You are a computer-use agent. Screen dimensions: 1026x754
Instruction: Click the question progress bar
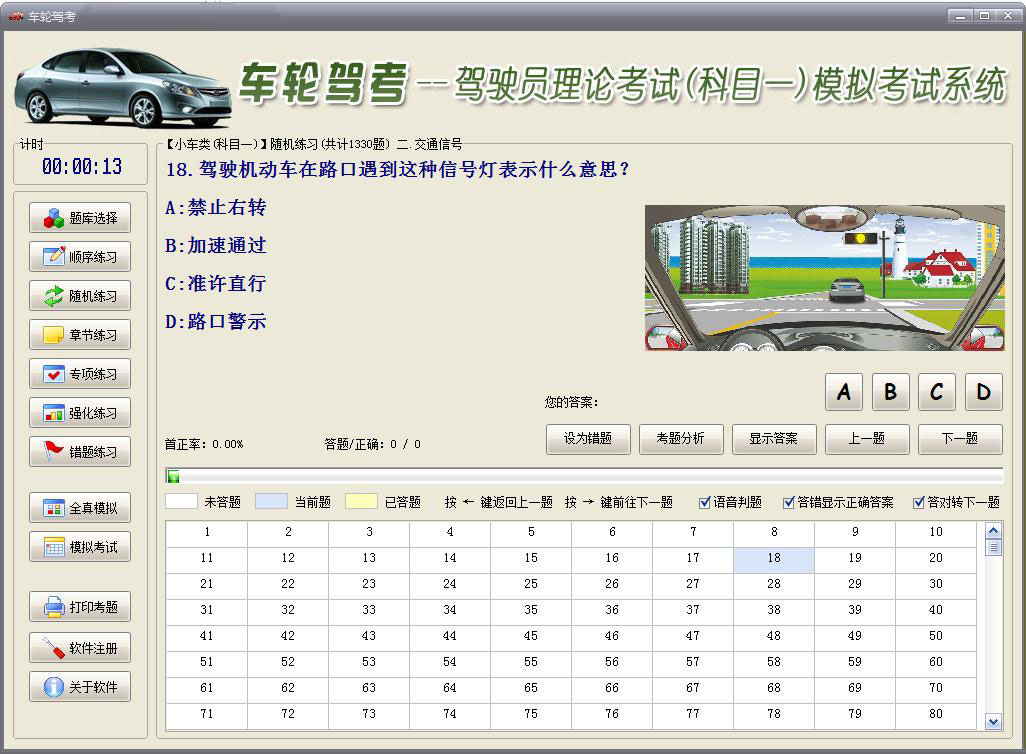coord(584,476)
